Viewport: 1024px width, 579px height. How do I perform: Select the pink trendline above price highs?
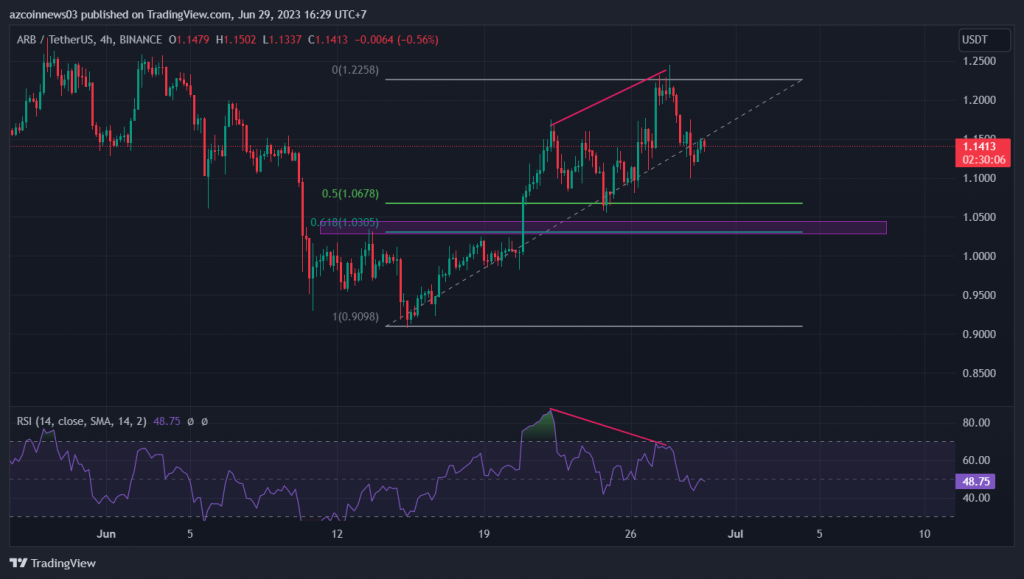pos(609,97)
